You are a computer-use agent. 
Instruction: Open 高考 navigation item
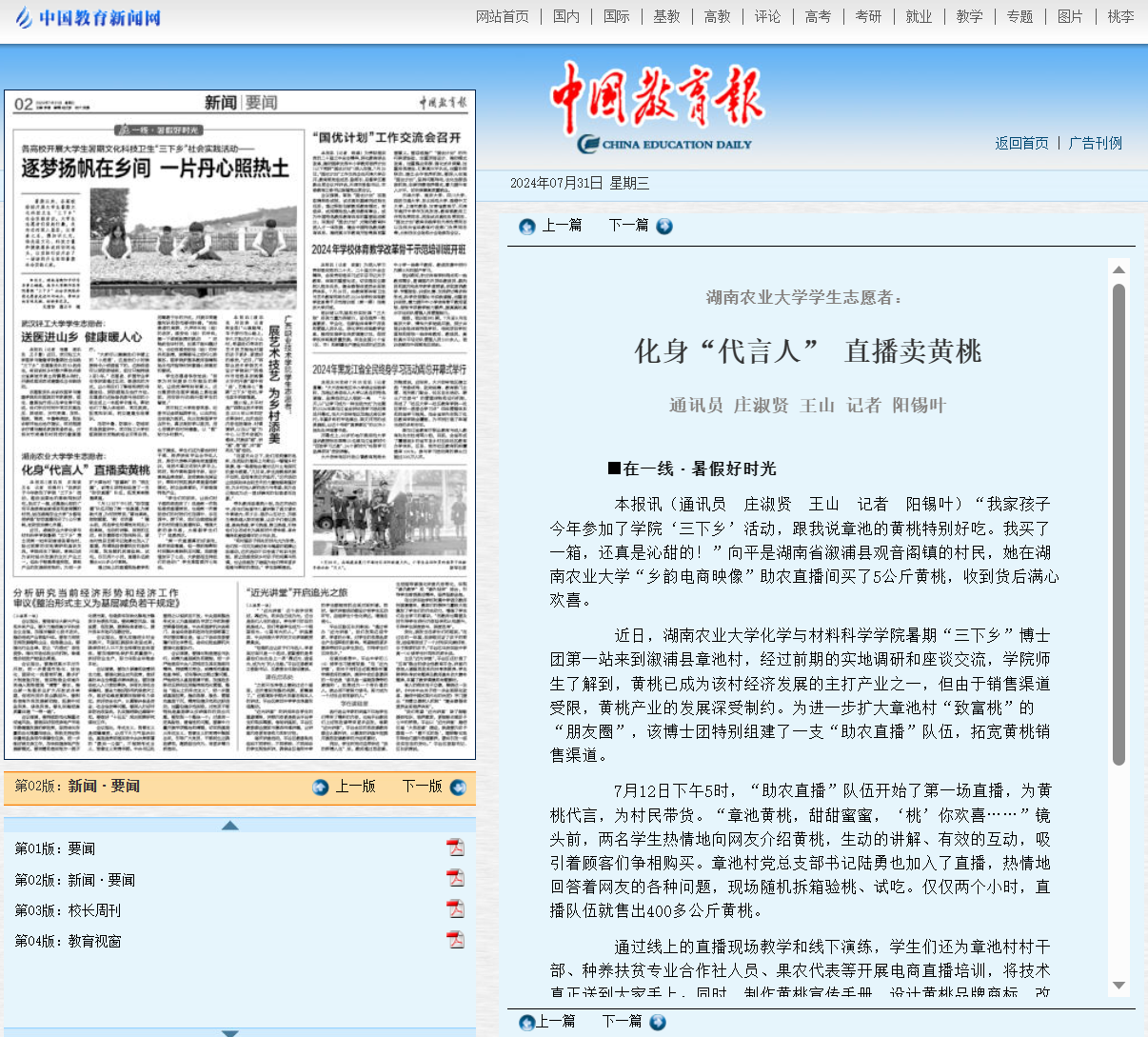point(819,16)
